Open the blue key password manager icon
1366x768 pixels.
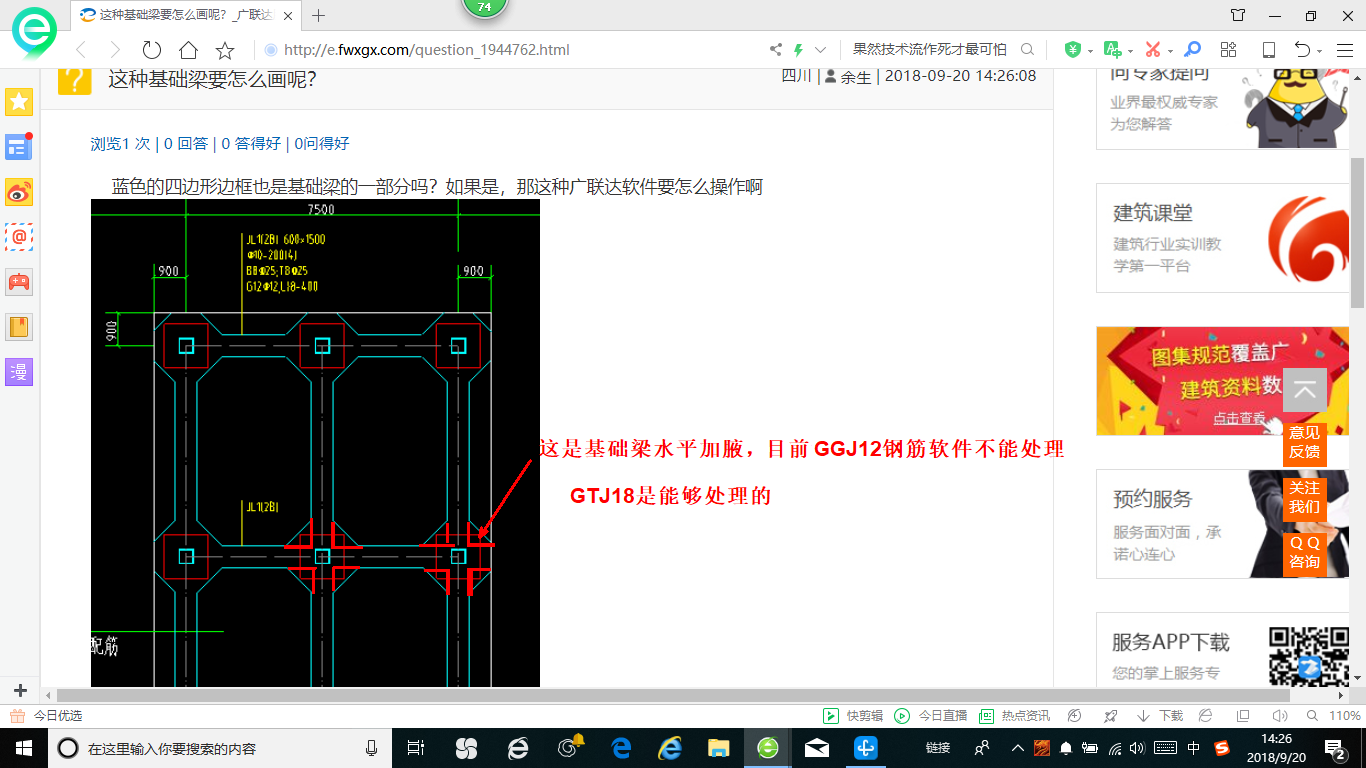1192,49
